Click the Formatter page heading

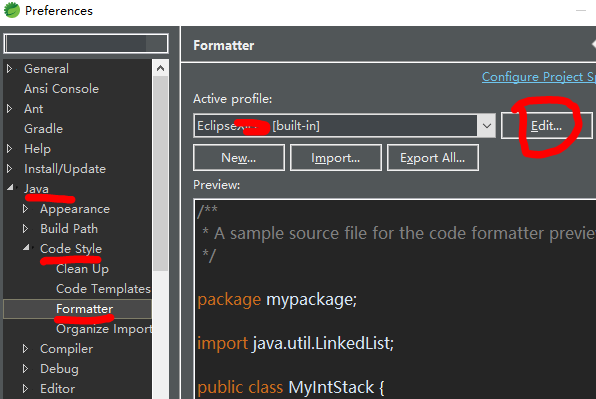tap(224, 46)
